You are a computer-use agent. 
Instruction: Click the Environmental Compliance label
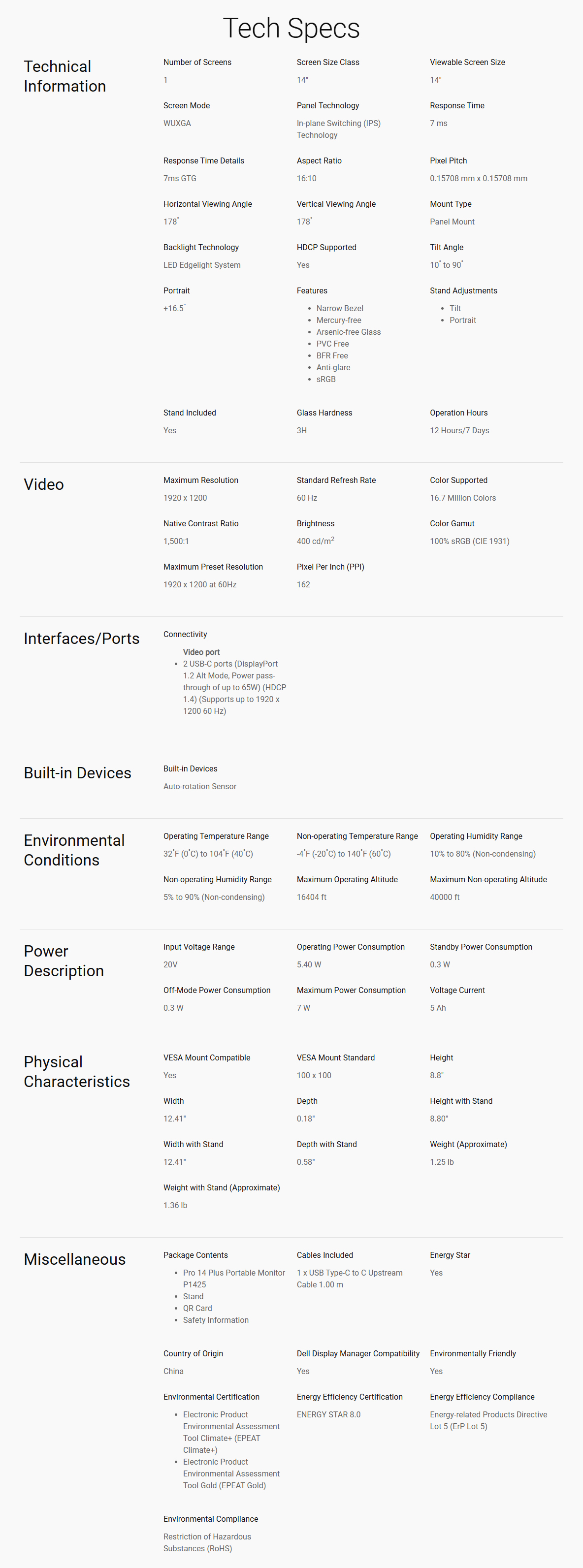211,1519
